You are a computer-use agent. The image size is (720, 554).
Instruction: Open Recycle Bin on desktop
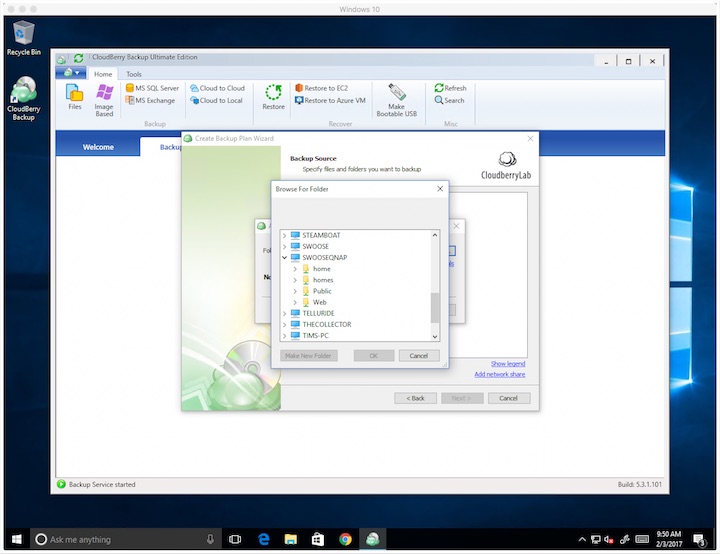(x=23, y=39)
